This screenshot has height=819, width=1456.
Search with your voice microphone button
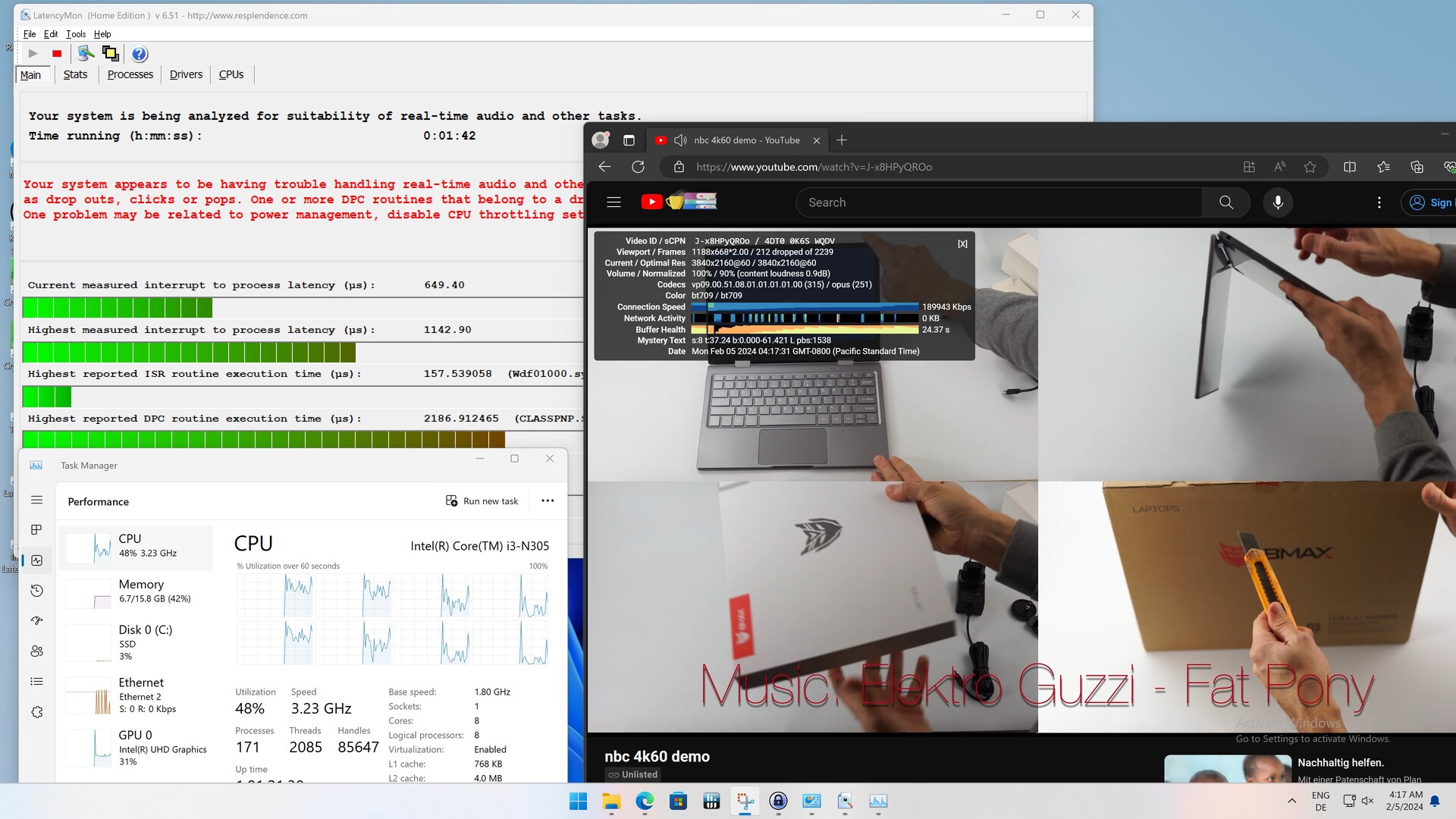tap(1278, 202)
